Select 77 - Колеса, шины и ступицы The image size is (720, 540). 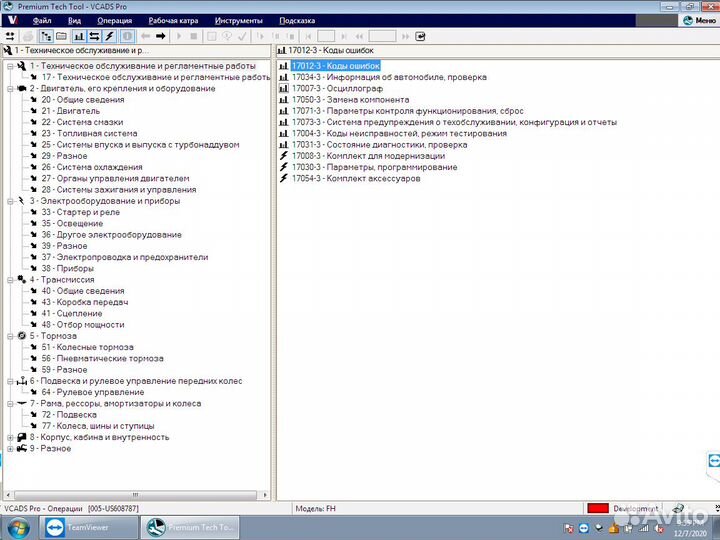(x=98, y=426)
